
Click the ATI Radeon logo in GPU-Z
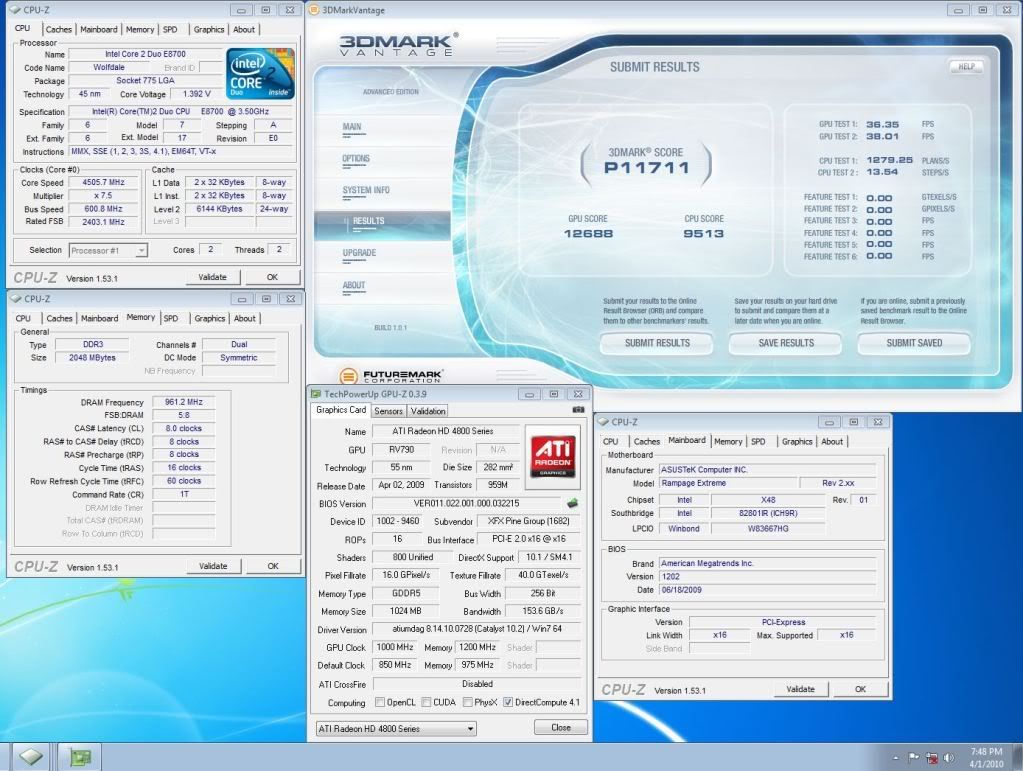click(553, 456)
